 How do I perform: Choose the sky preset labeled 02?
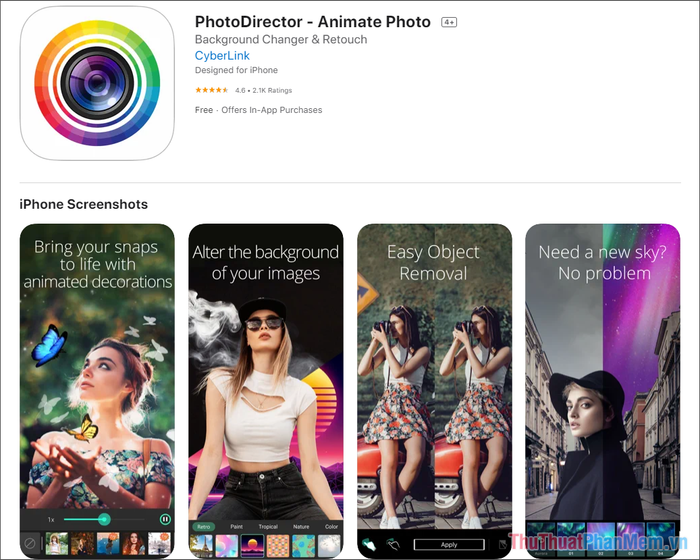pos(601,539)
